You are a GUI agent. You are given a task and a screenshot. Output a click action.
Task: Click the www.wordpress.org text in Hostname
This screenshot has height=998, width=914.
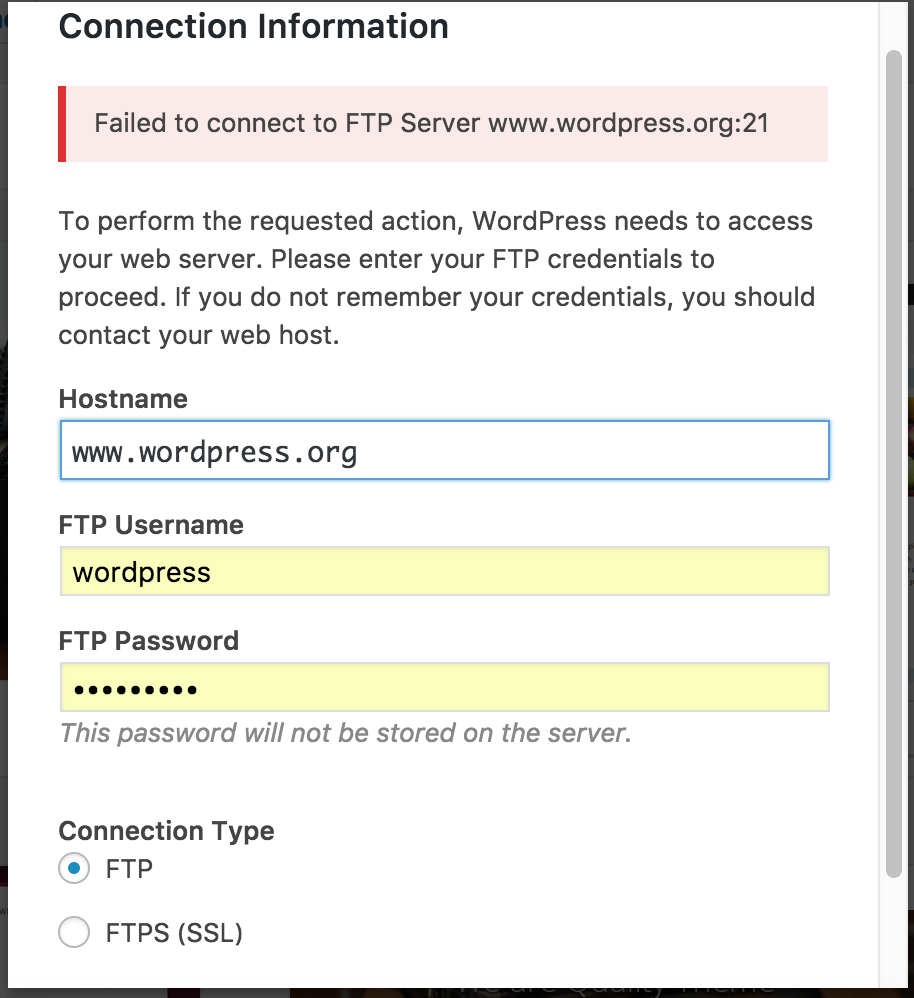click(214, 453)
